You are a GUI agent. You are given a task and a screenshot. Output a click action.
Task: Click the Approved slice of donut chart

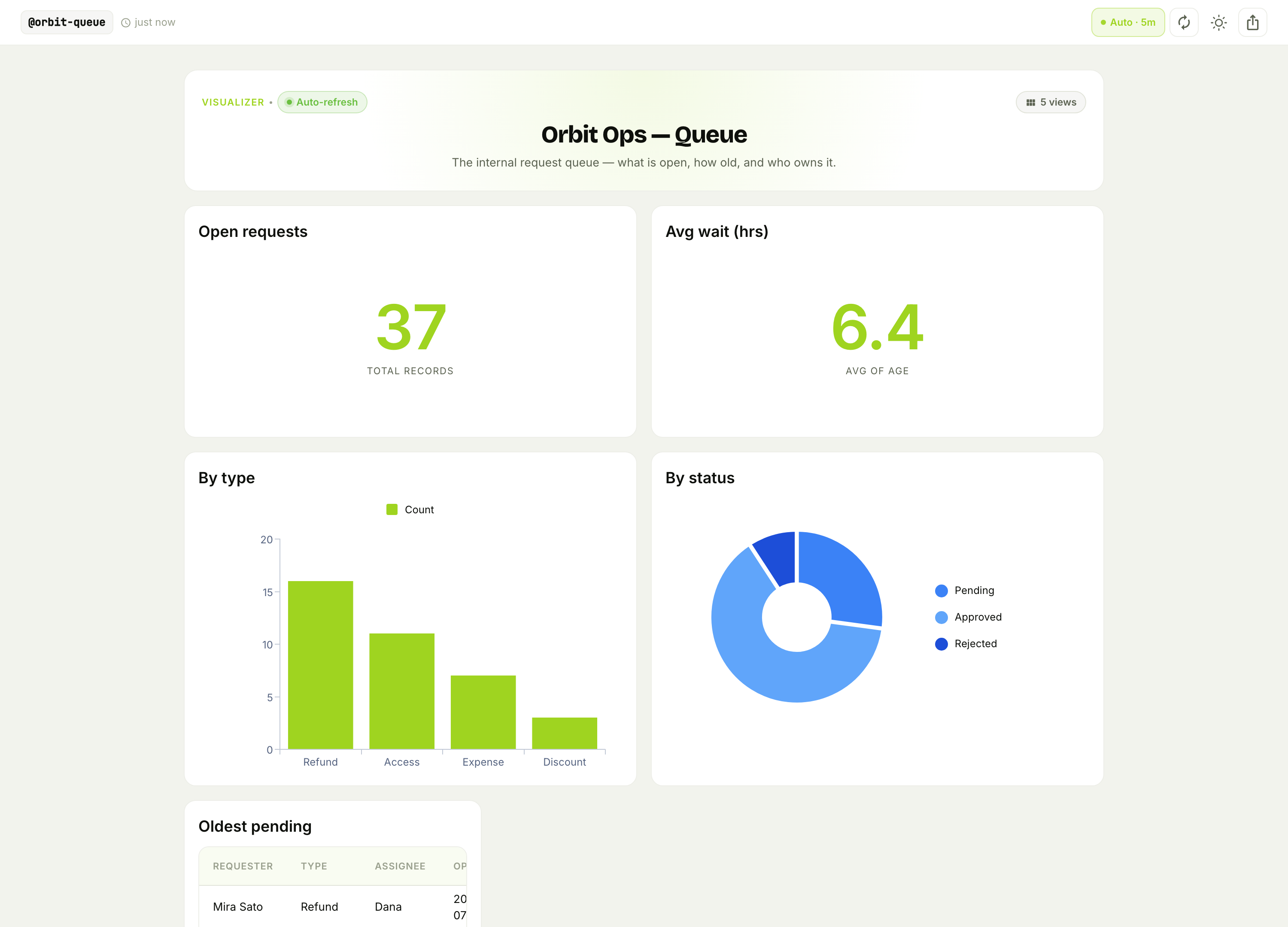click(767, 670)
